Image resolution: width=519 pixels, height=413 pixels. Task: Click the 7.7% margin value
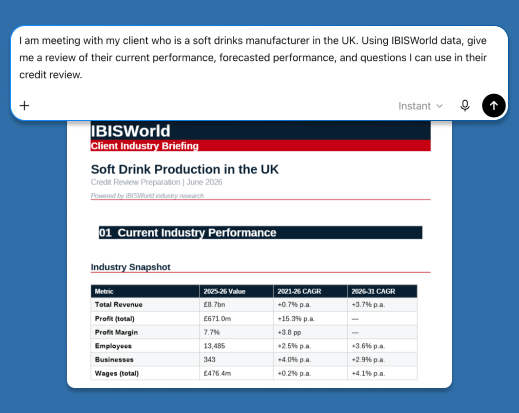click(212, 332)
